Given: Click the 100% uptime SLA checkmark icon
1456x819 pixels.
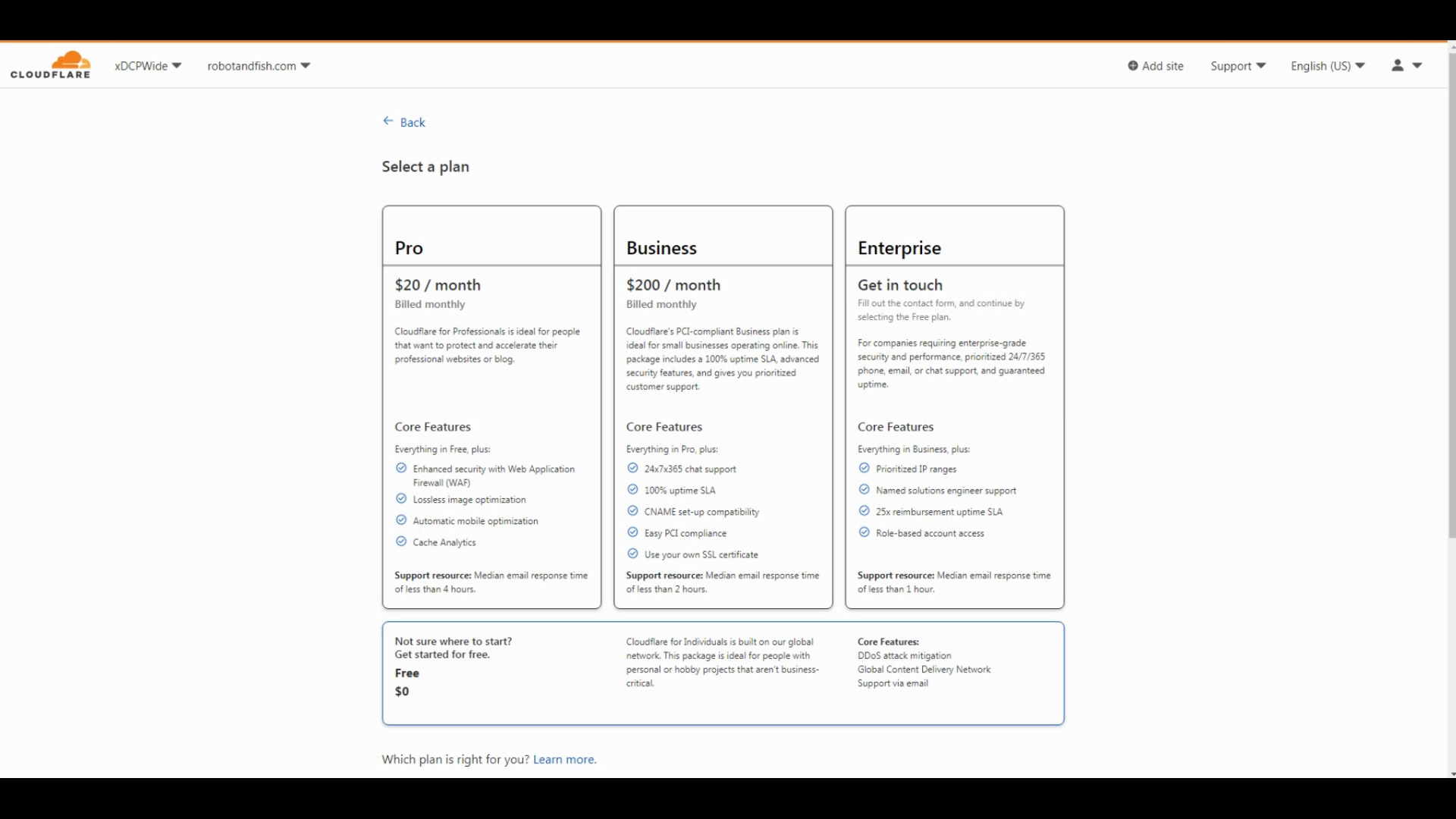Looking at the screenshot, I should point(632,490).
